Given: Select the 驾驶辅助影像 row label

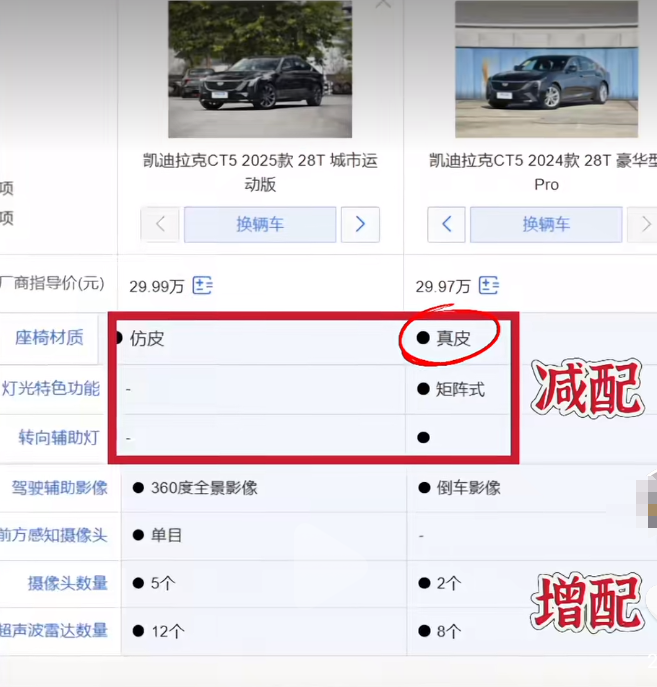Looking at the screenshot, I should (x=60, y=488).
